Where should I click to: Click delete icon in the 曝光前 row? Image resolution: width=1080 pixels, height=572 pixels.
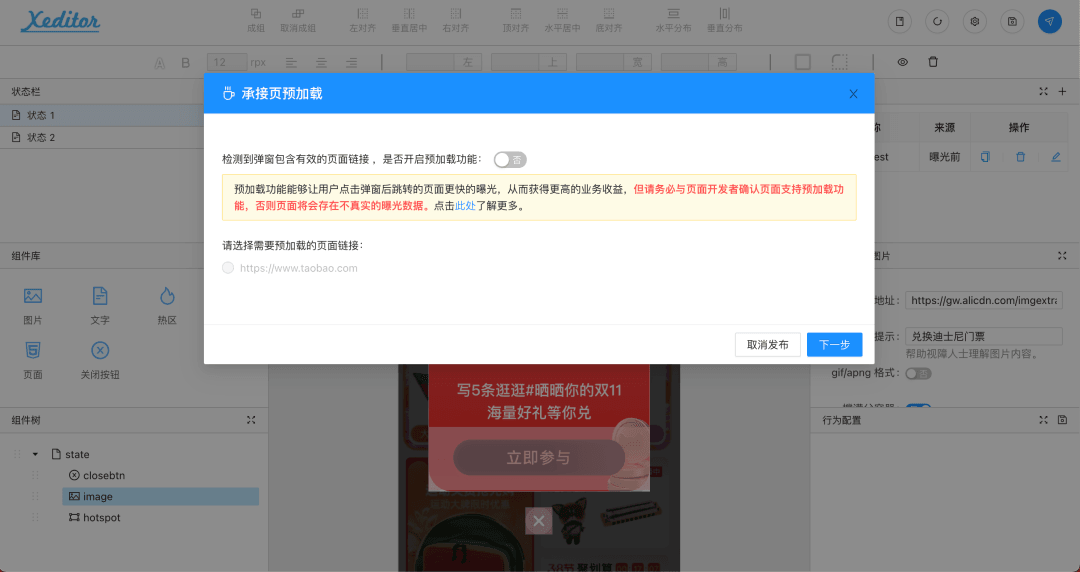click(1021, 157)
